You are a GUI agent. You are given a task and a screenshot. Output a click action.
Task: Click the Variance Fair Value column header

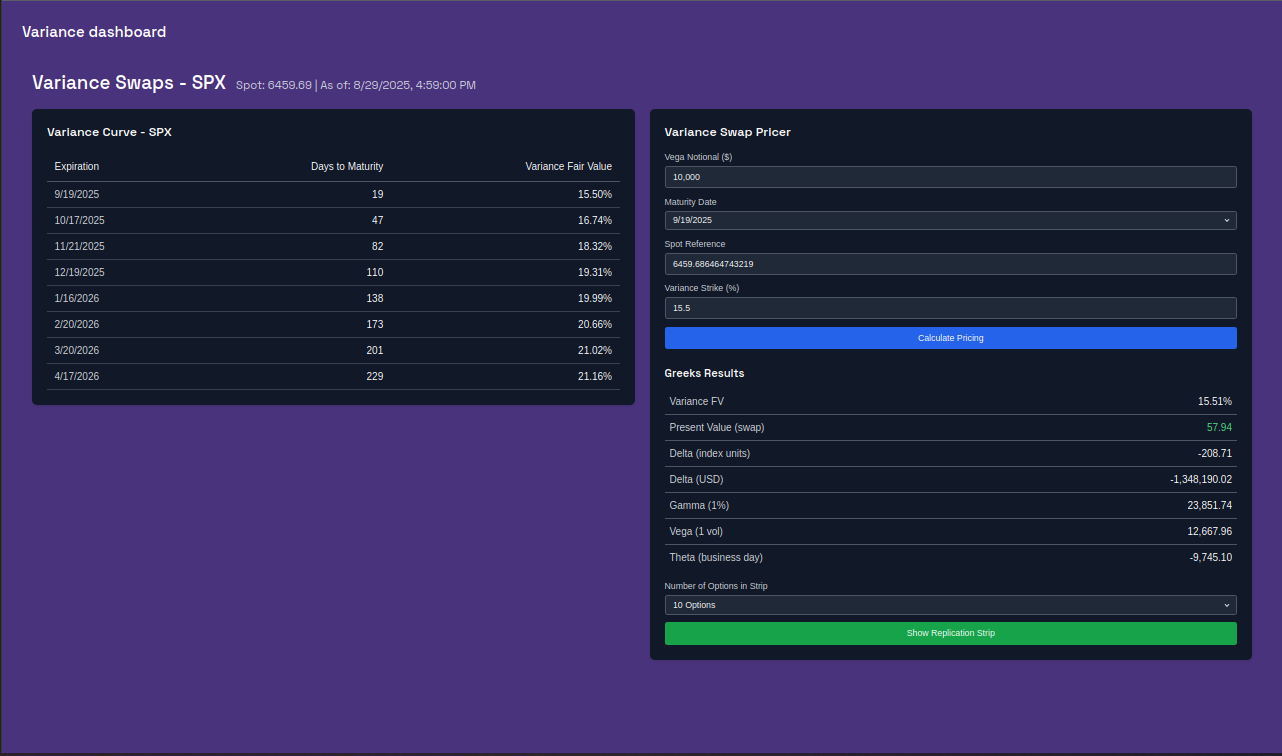click(x=568, y=166)
